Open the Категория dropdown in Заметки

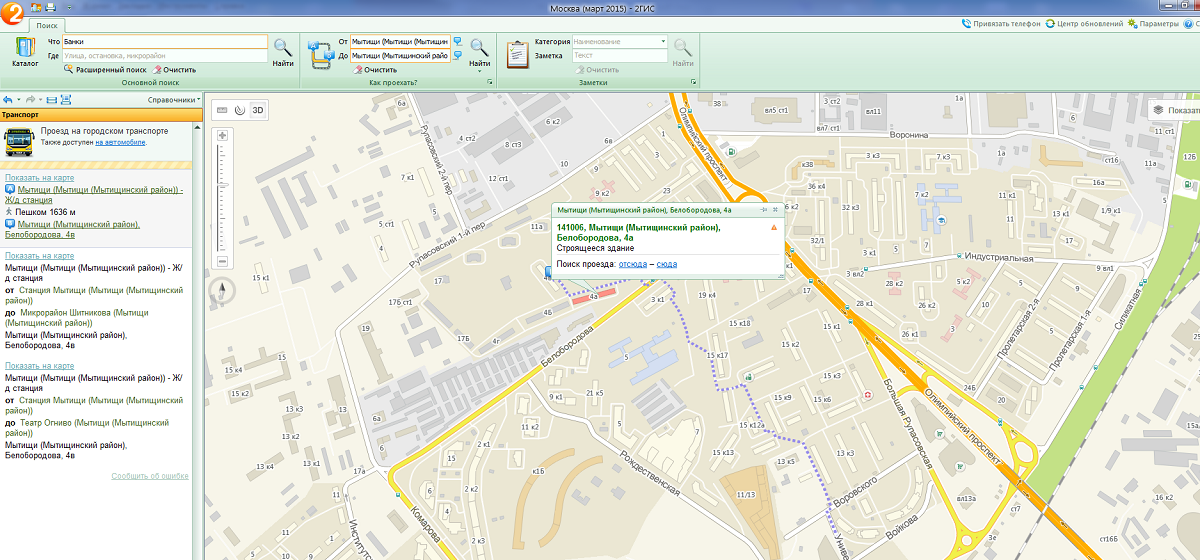[663, 42]
